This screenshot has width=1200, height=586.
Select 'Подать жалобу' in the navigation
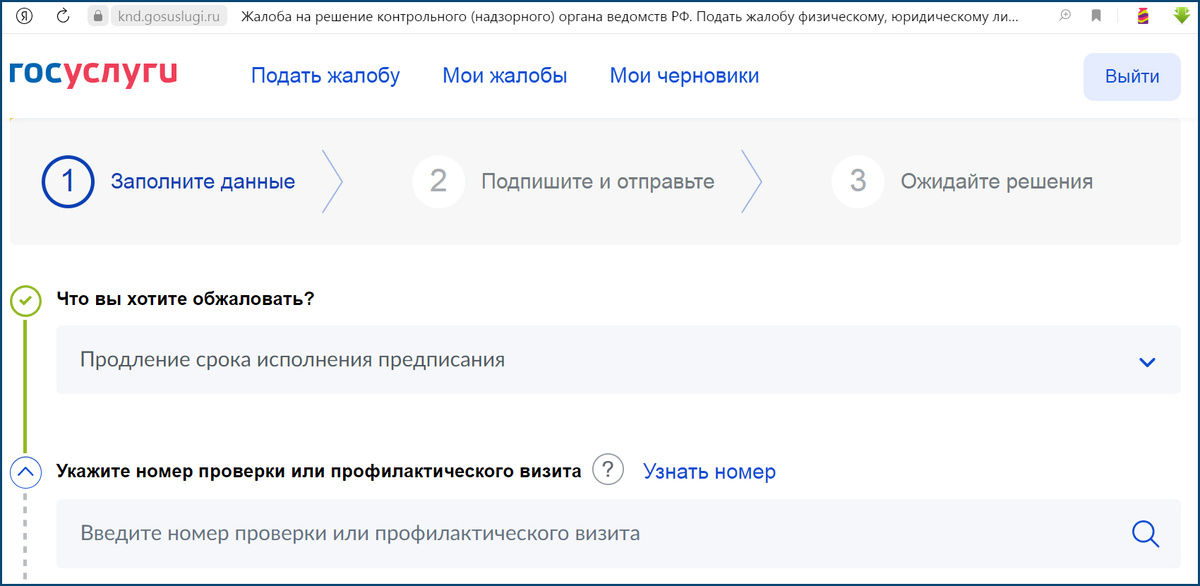[x=327, y=74]
